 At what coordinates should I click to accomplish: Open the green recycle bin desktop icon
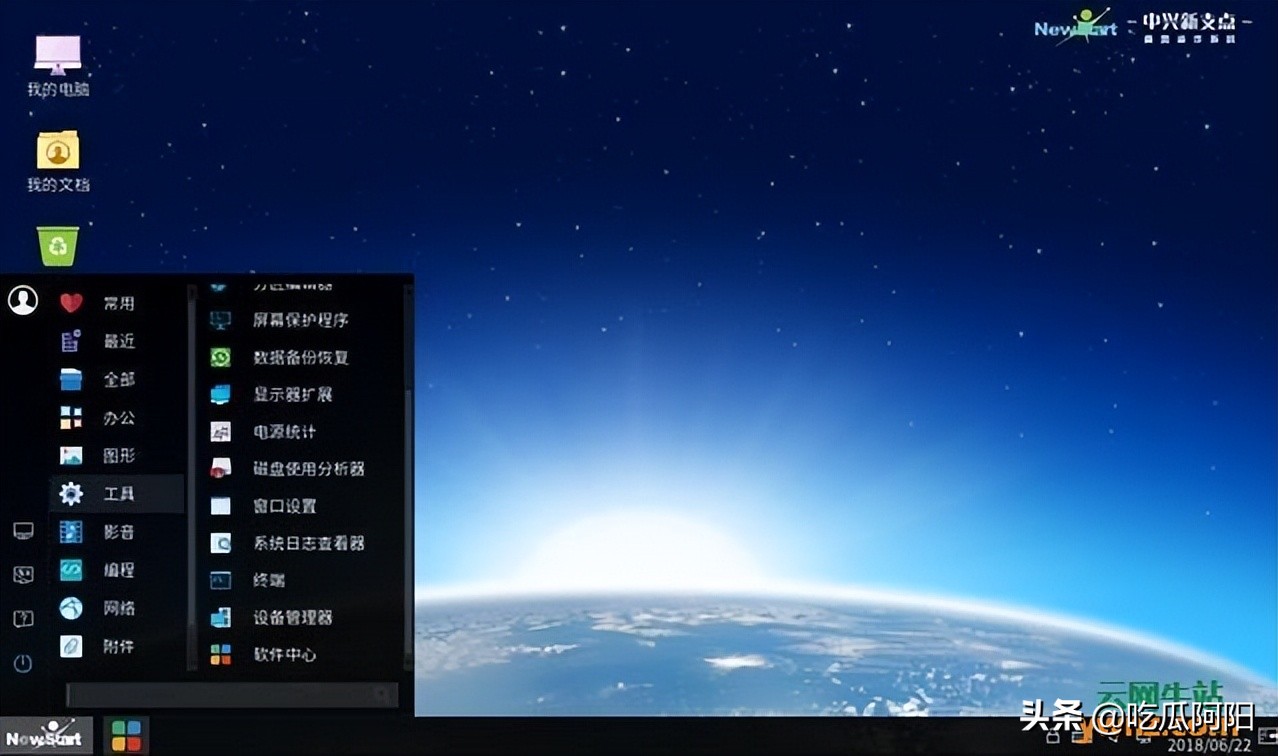pyautogui.click(x=58, y=245)
